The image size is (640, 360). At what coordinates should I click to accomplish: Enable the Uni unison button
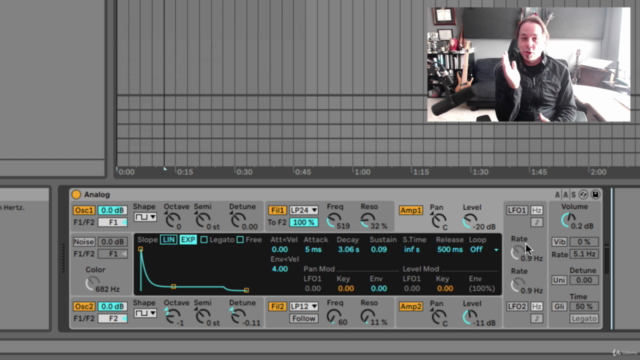[x=559, y=280]
